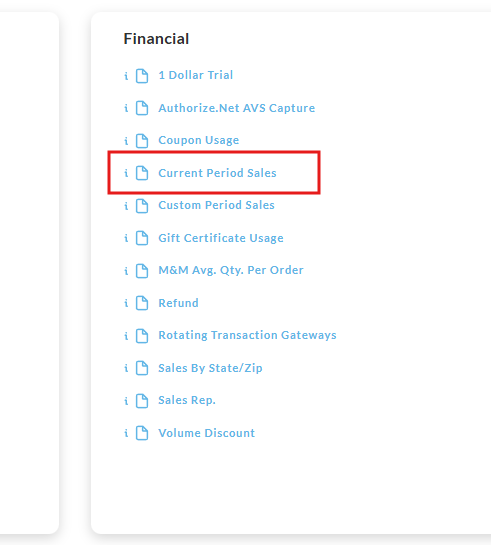Click document icon next to Authorize.Net AVS Capture
This screenshot has height=545, width=491.
(x=142, y=108)
